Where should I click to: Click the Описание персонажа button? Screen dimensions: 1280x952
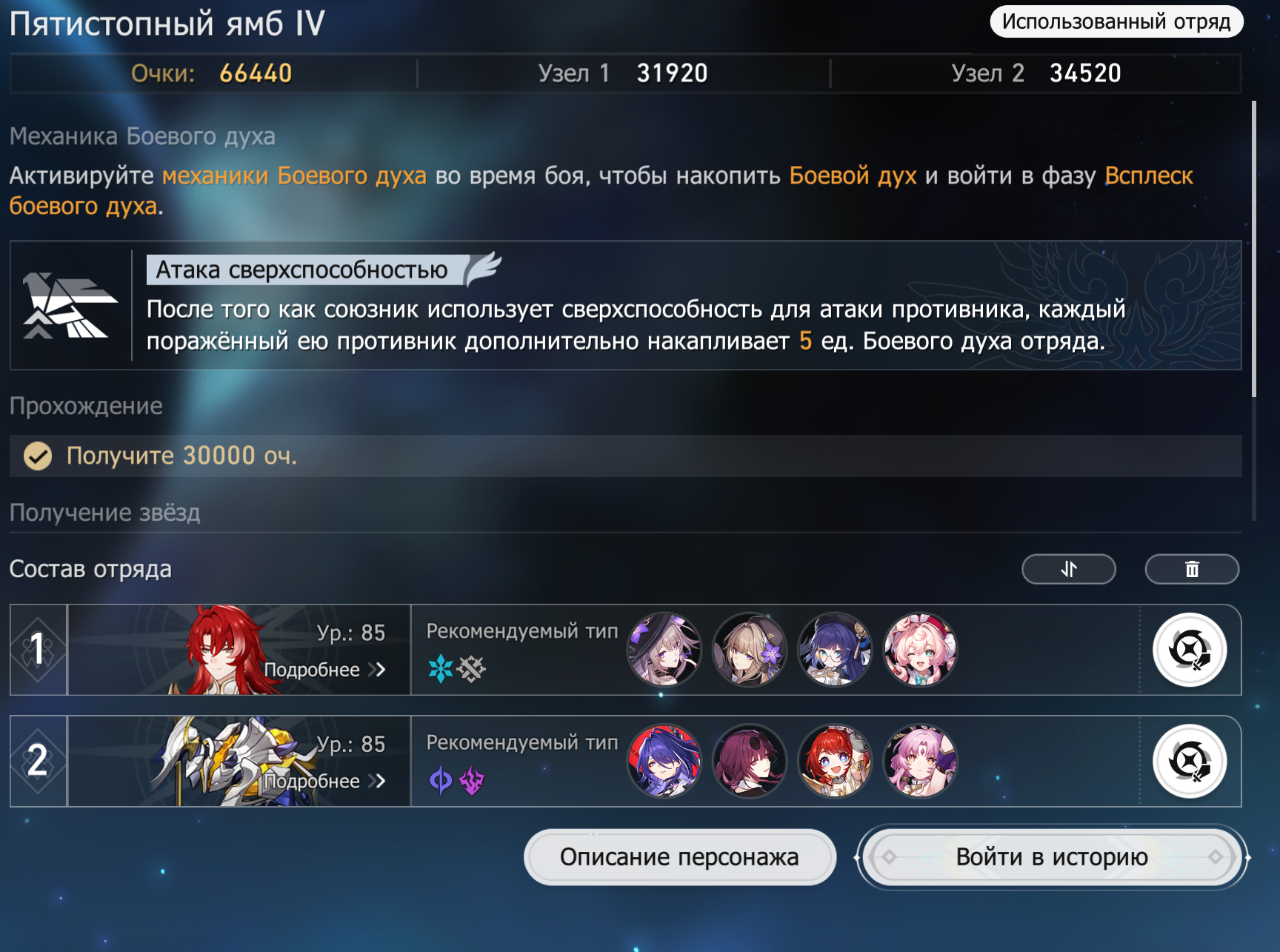[679, 857]
